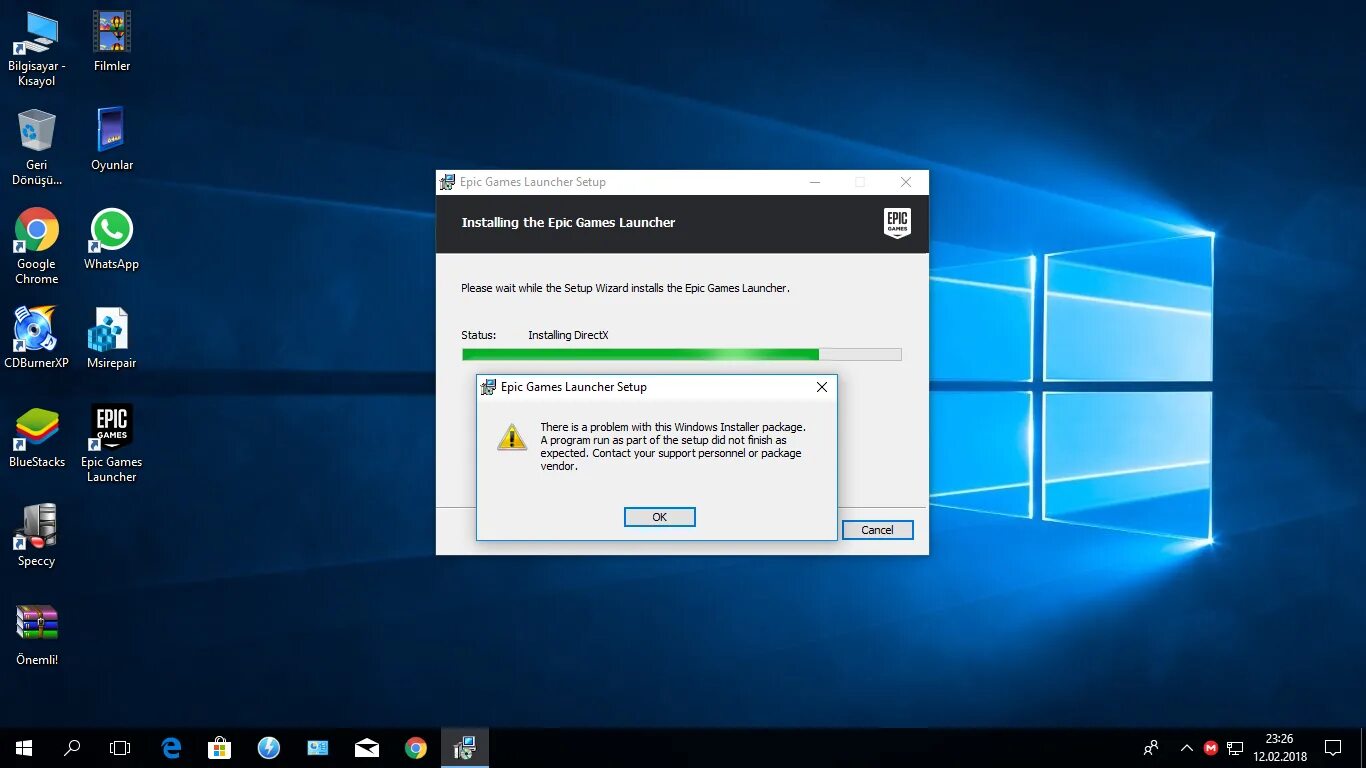Close the error dialog with its X button
This screenshot has width=1366, height=768.
click(x=822, y=387)
